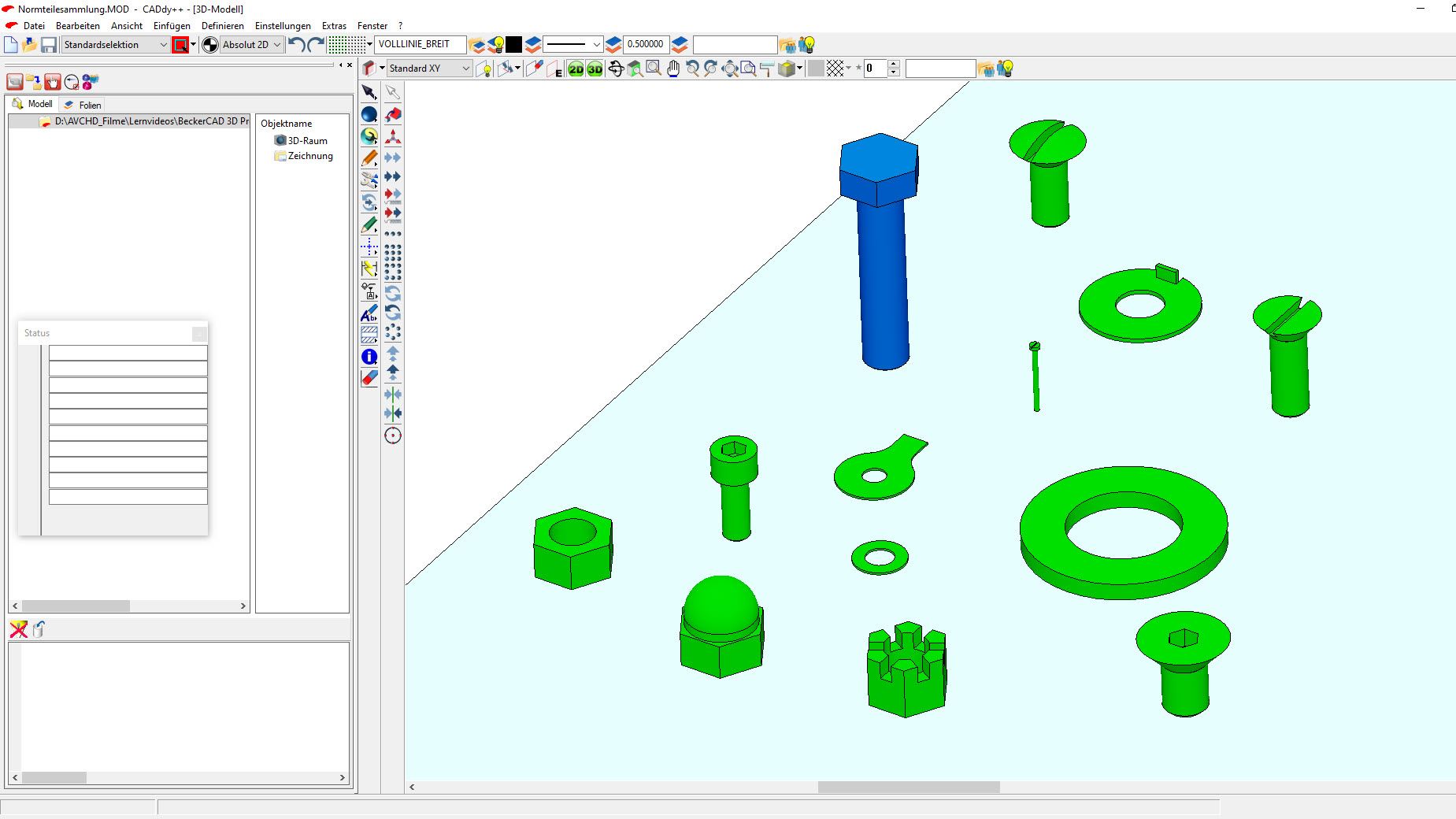This screenshot has height=819, width=1456.
Task: Click the red circle center icon at column bottom
Action: coord(393,435)
